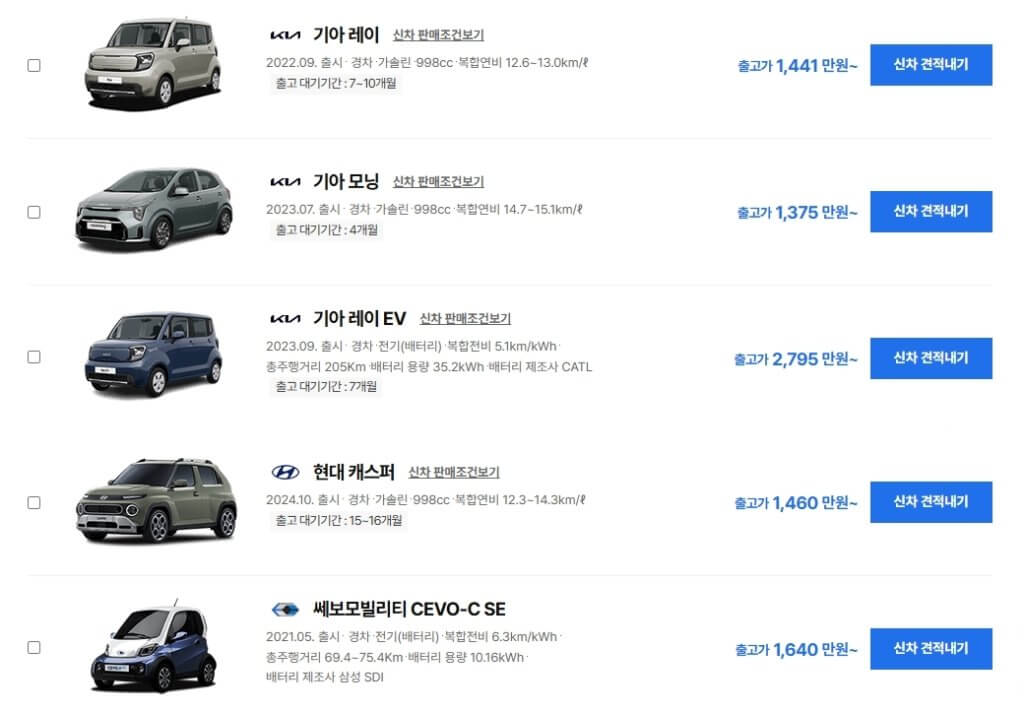Tick the checkbox for 기아 레이 EV

(34, 357)
